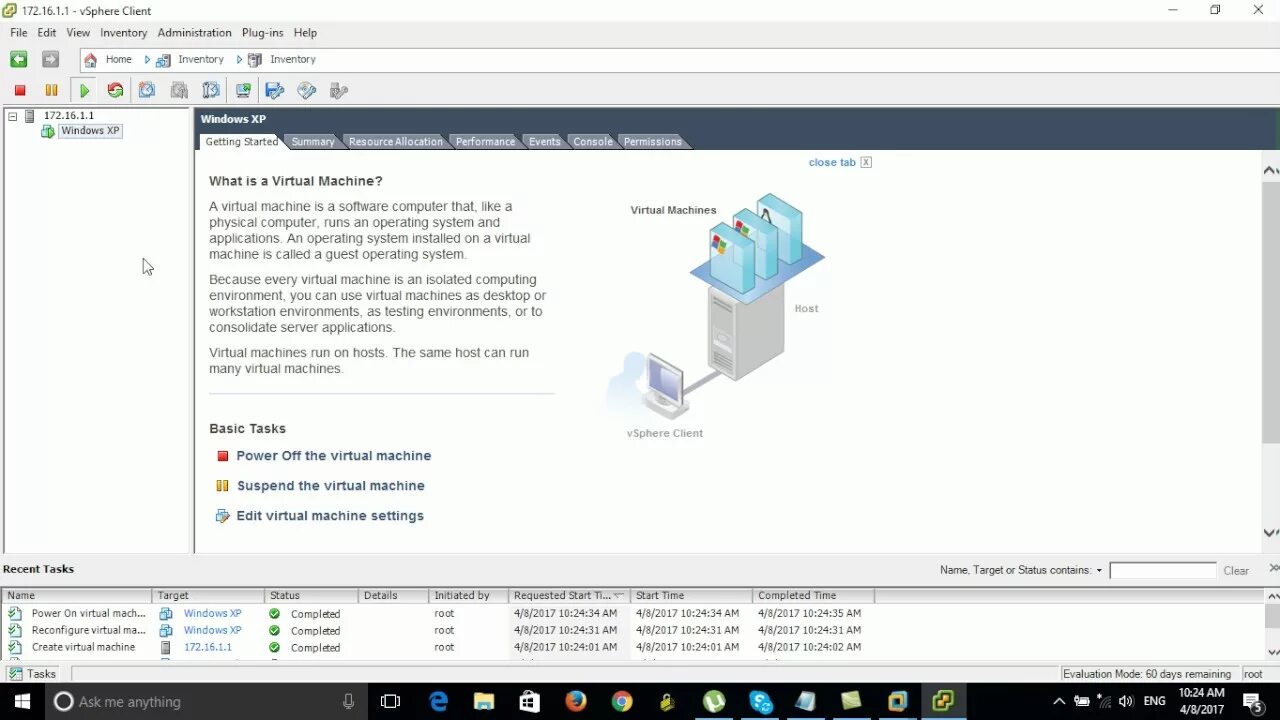Click the Recent Tasks filter text field
This screenshot has width=1280, height=720.
1163,571
